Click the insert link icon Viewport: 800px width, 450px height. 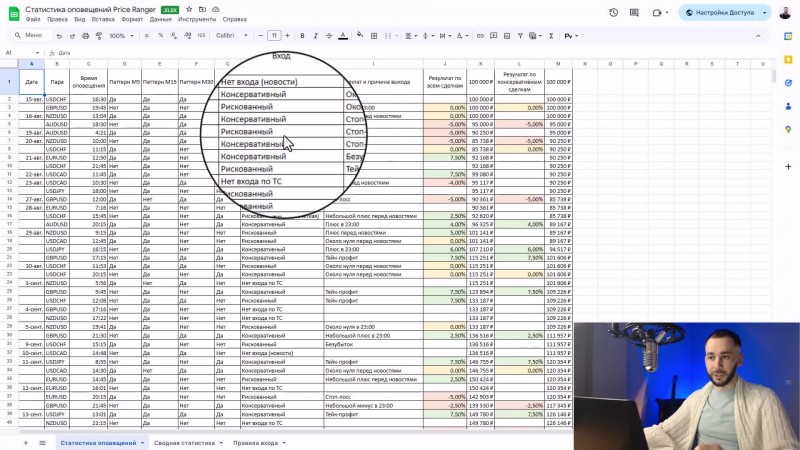pyautogui.click(x=480, y=36)
